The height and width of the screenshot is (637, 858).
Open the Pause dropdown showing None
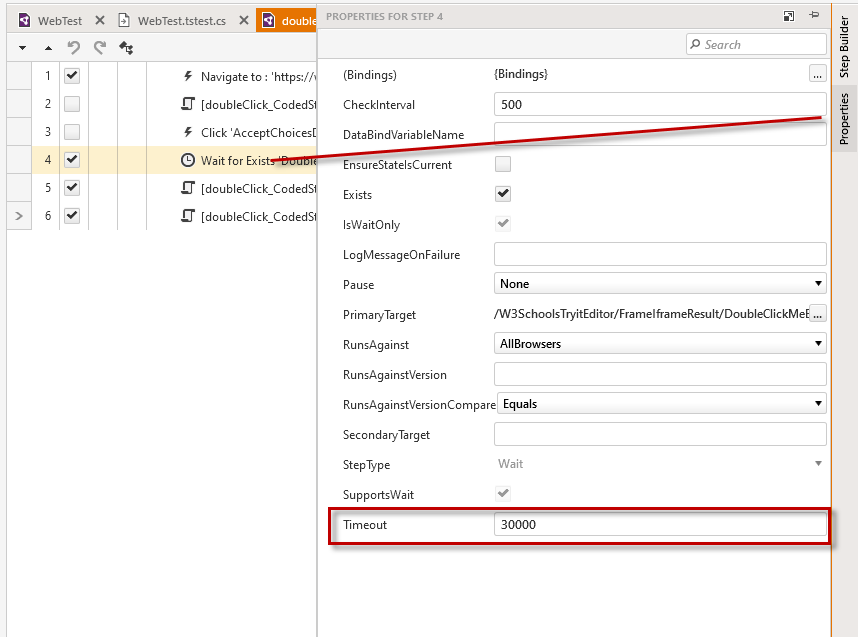660,284
